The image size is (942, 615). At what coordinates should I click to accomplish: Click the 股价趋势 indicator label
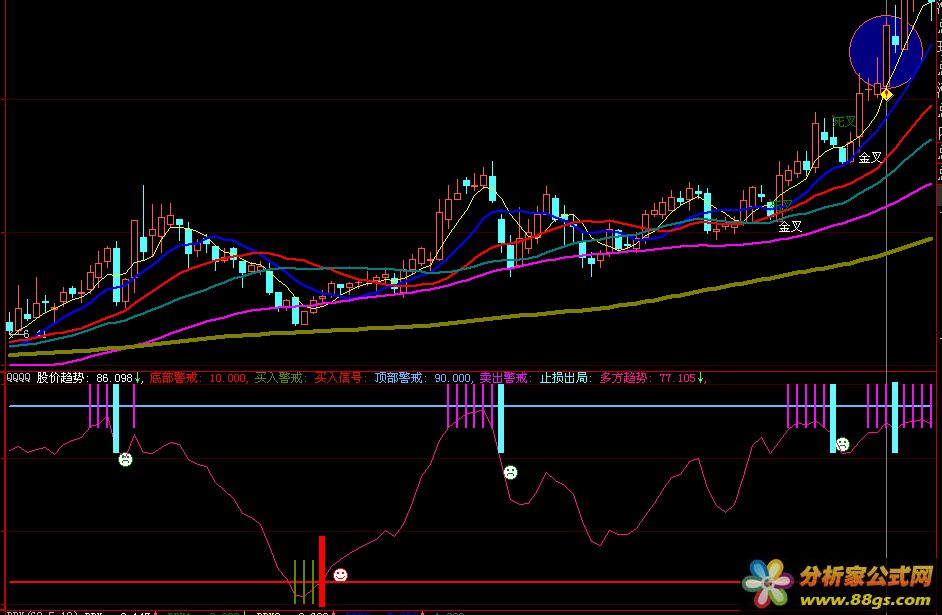tap(61, 378)
